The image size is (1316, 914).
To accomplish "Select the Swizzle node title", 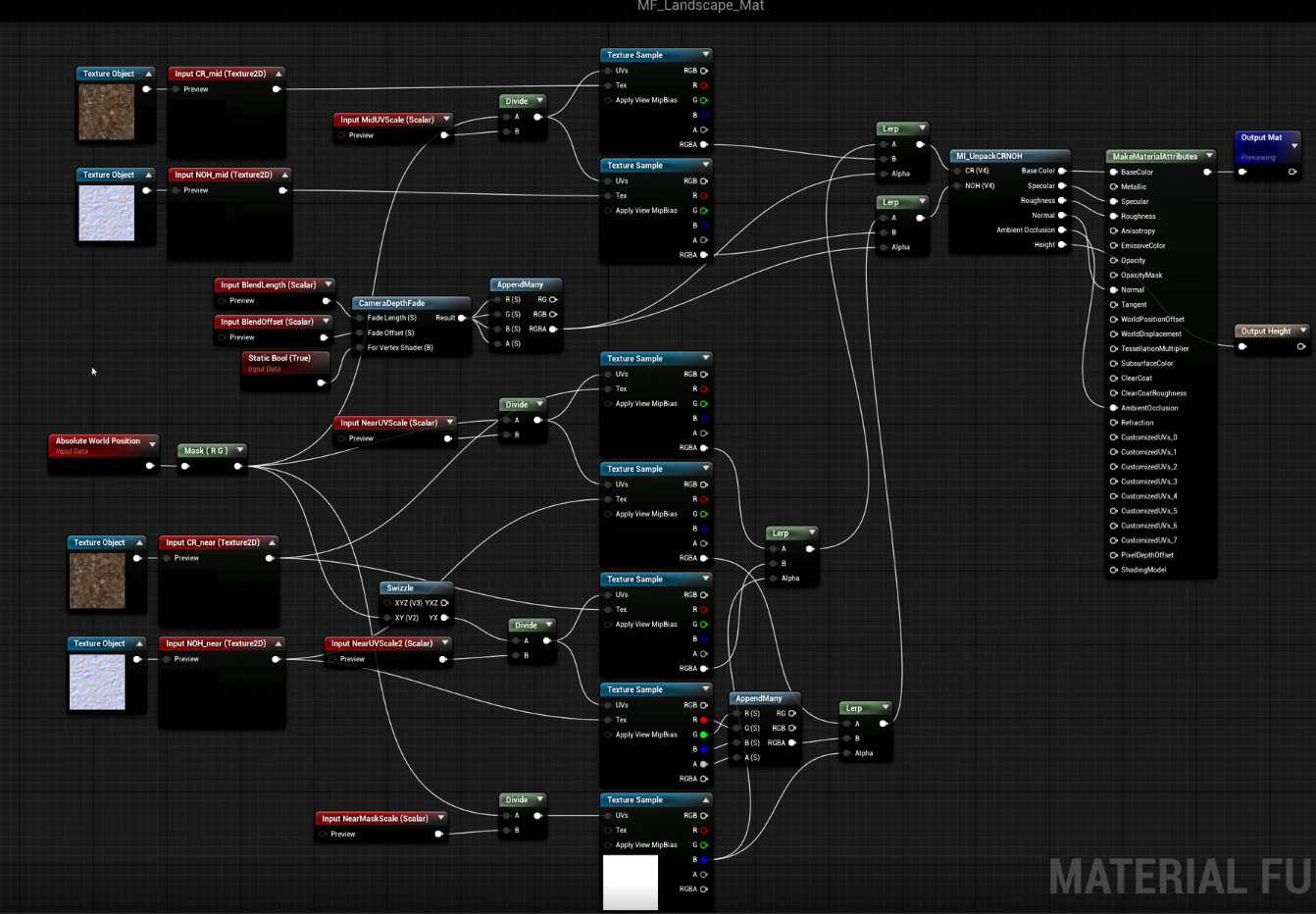I will (x=400, y=587).
